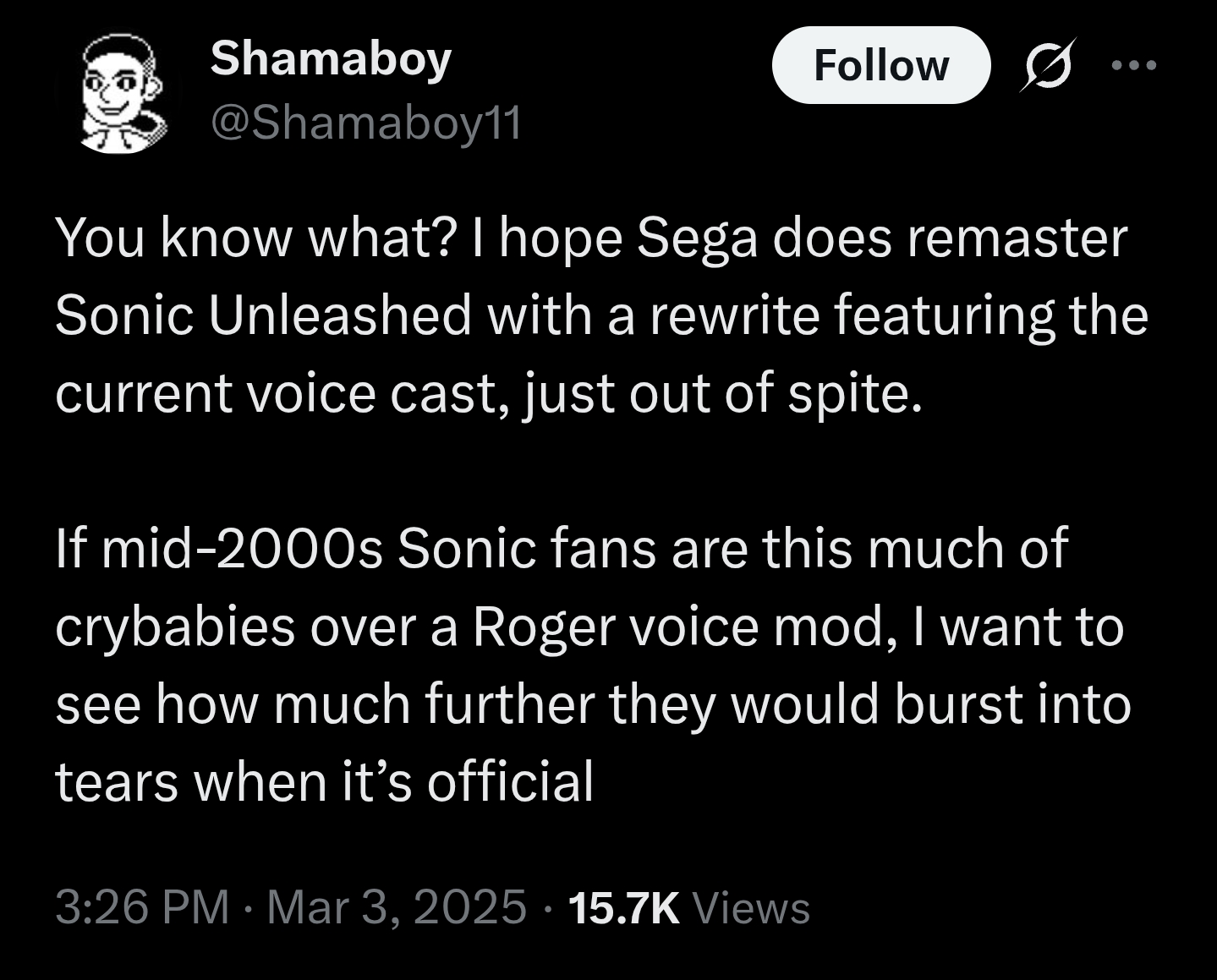1217x980 pixels.
Task: Click the Shamaboy display name
Action: click(331, 59)
